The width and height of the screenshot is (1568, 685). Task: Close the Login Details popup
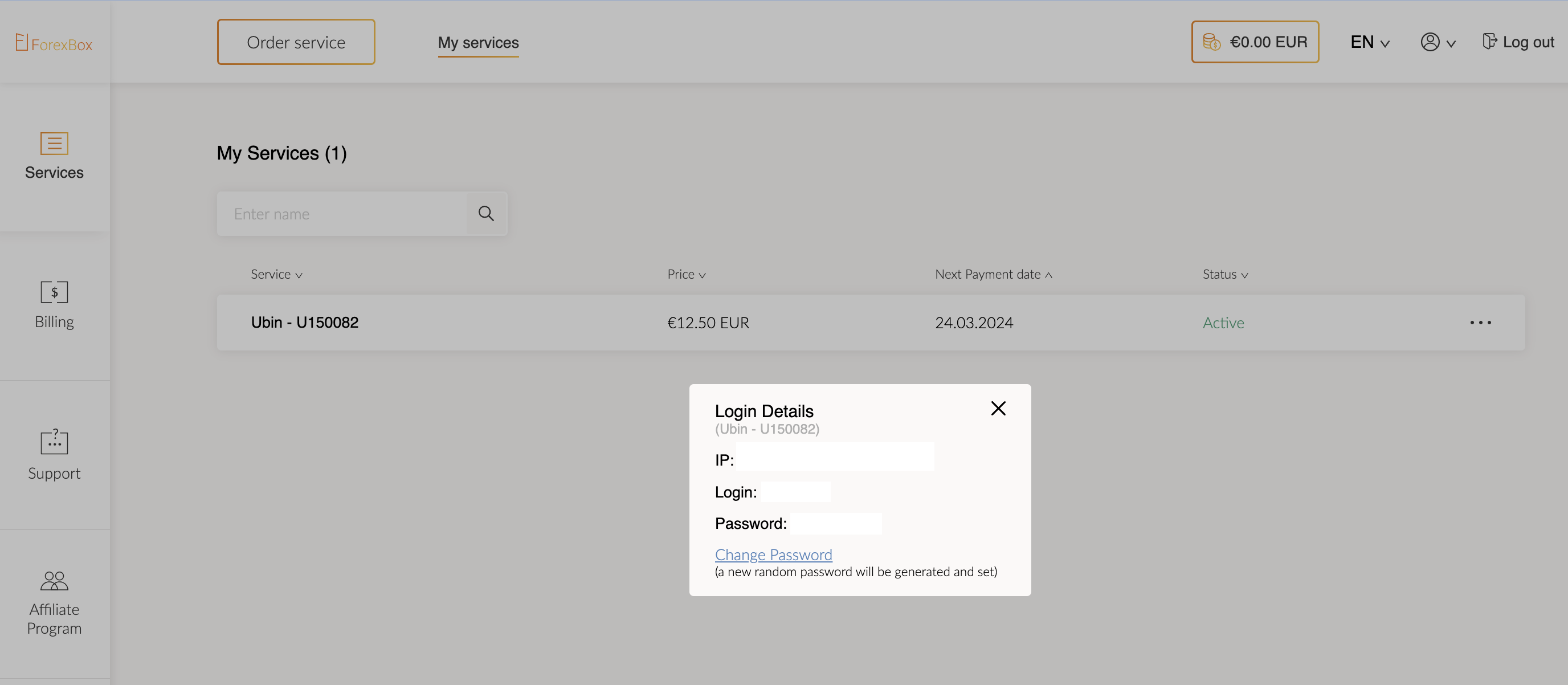click(998, 409)
